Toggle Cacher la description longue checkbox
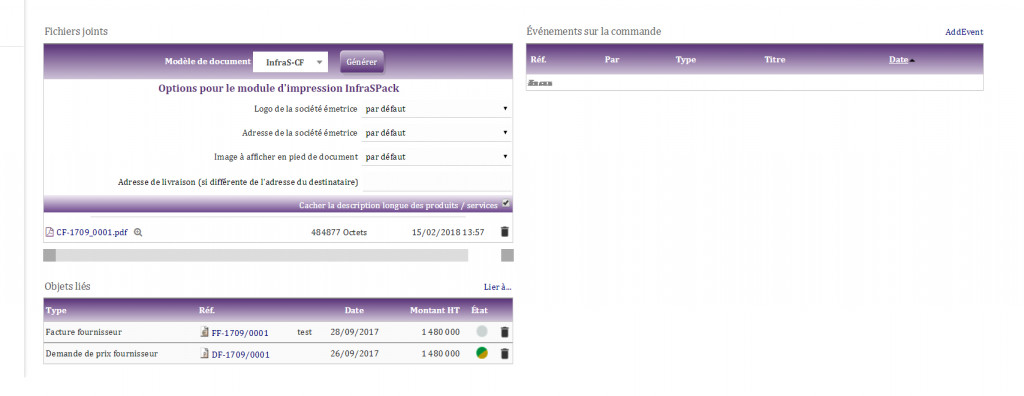Screen dimensions: 1024x396 point(505,203)
